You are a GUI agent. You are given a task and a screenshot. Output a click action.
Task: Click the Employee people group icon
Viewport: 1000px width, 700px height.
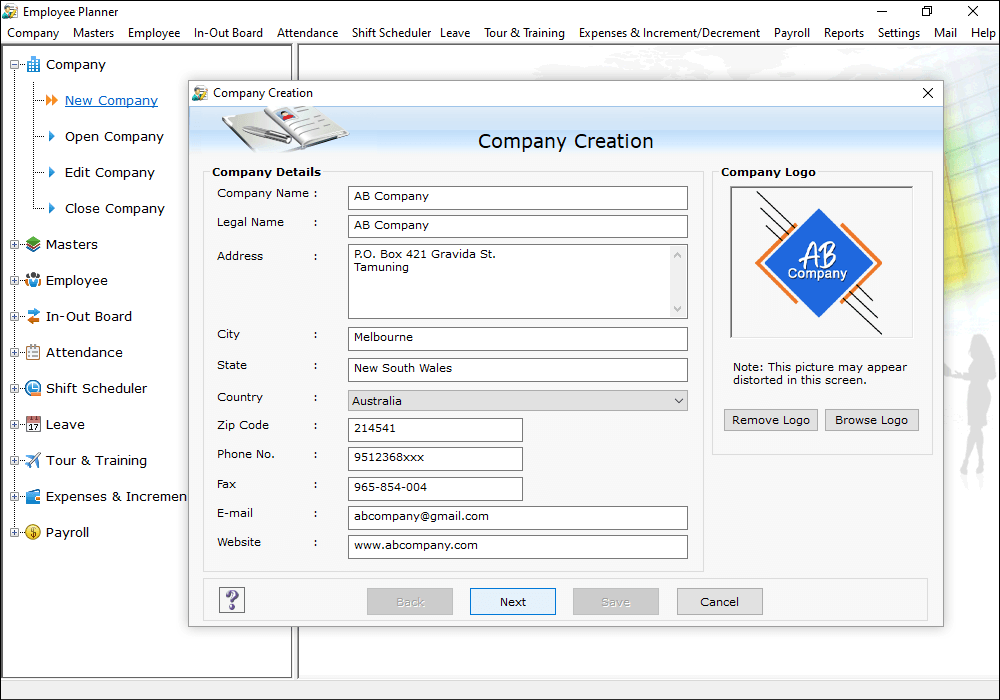33,280
